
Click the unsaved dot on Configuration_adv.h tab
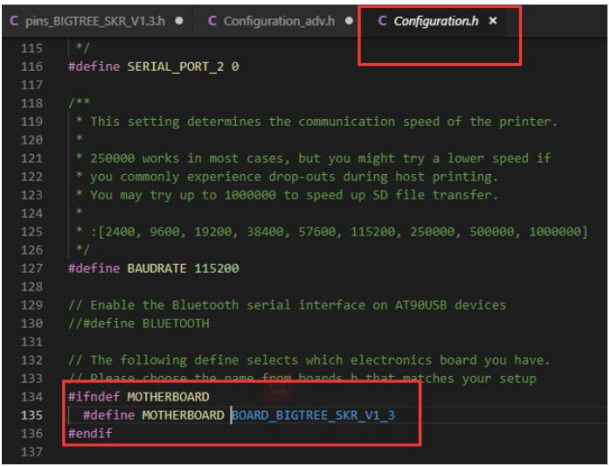[346, 20]
